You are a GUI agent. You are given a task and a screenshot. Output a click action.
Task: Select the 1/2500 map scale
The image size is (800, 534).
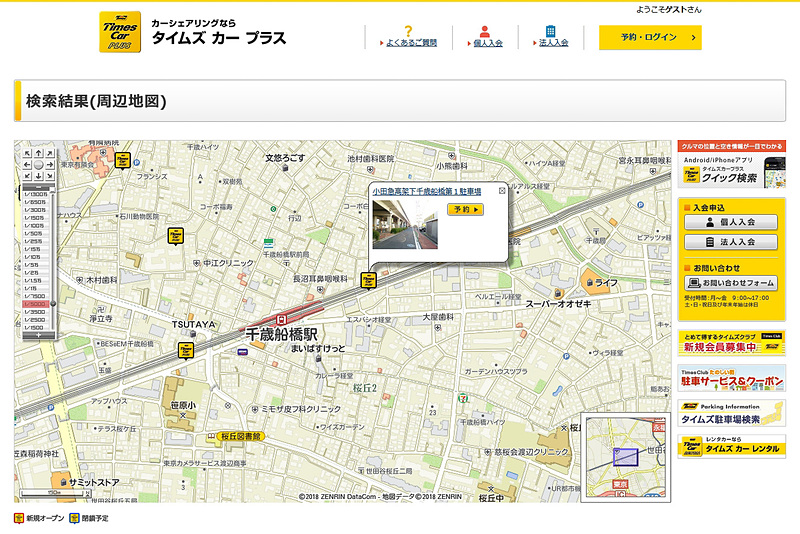click(x=36, y=320)
